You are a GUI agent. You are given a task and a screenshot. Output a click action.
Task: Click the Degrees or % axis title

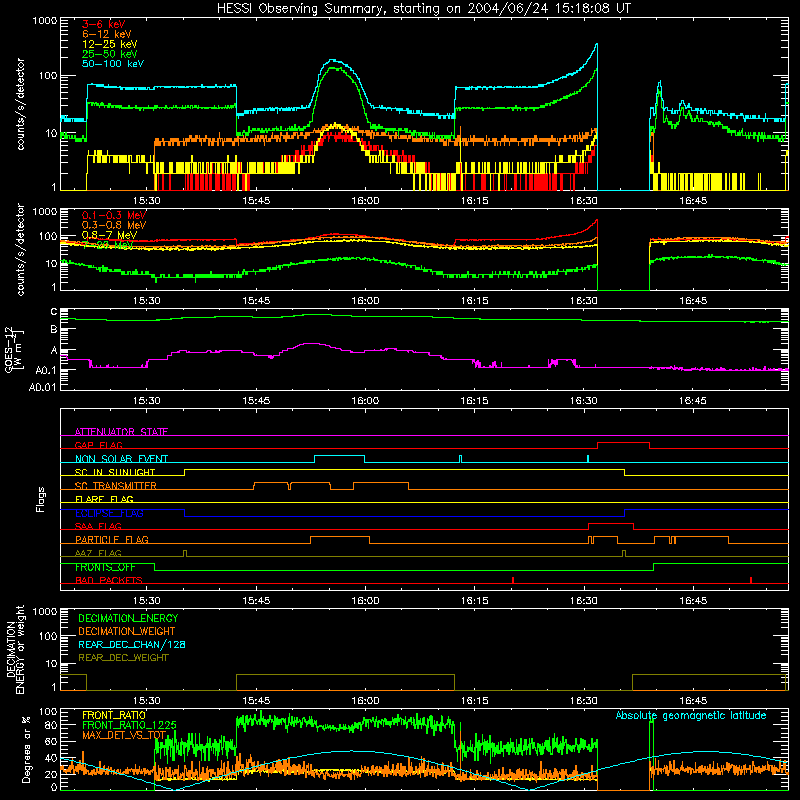[27, 749]
